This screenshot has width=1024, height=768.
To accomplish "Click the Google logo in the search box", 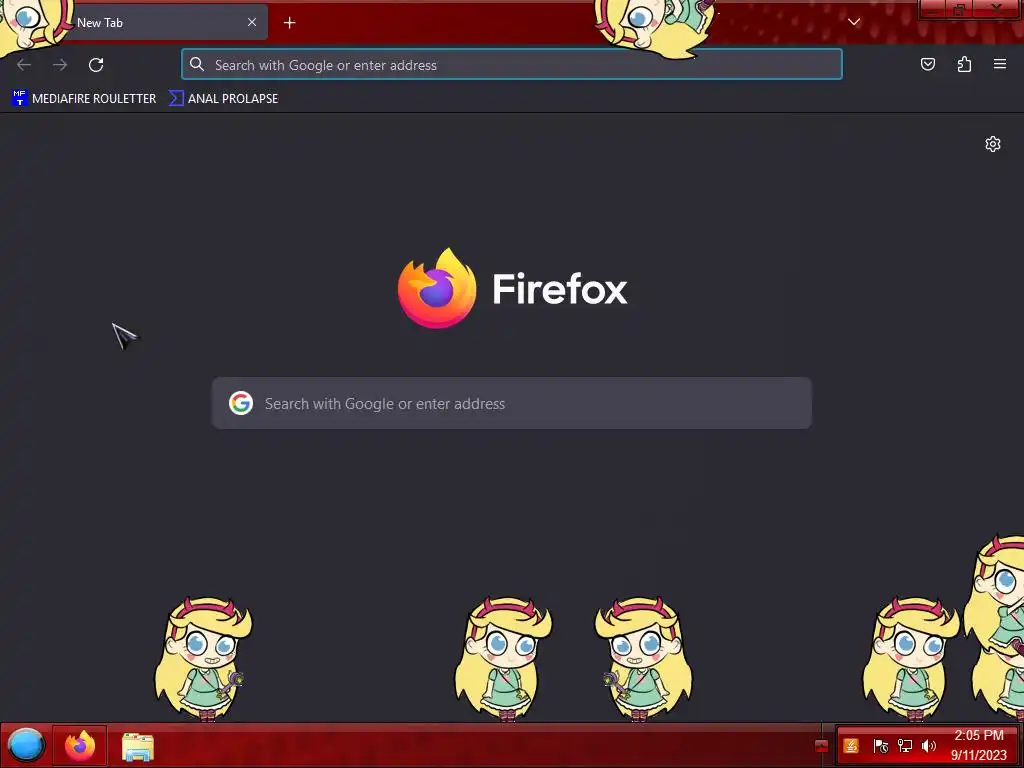I will click(x=241, y=403).
